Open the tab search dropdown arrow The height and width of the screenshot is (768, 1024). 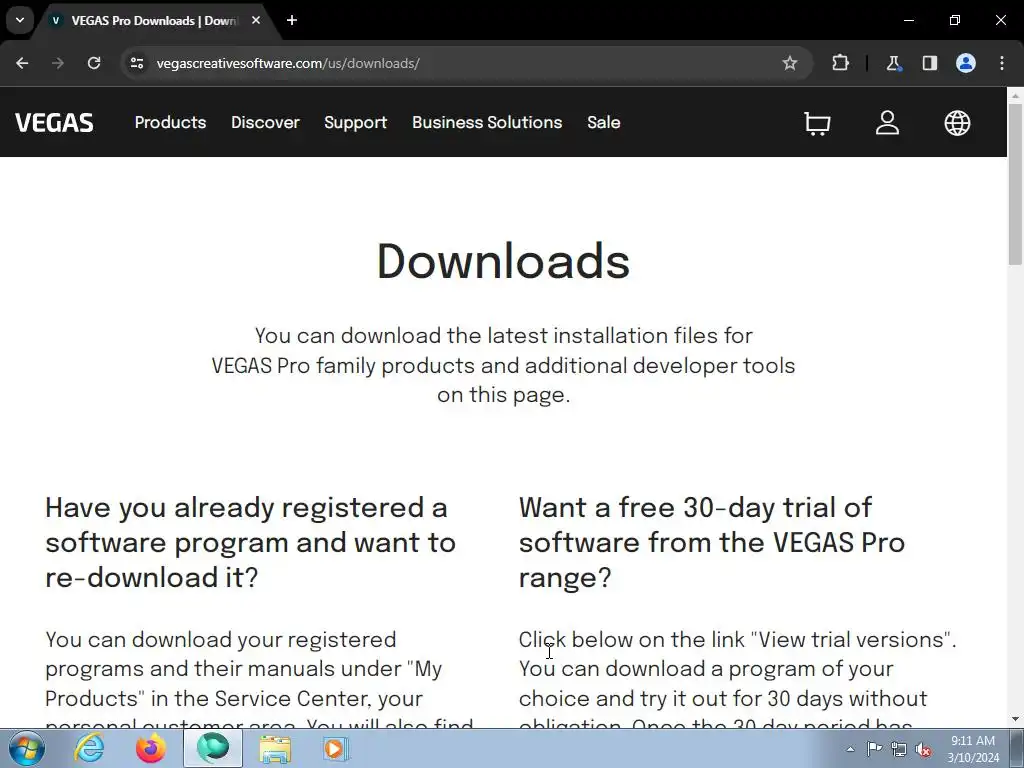coord(20,20)
